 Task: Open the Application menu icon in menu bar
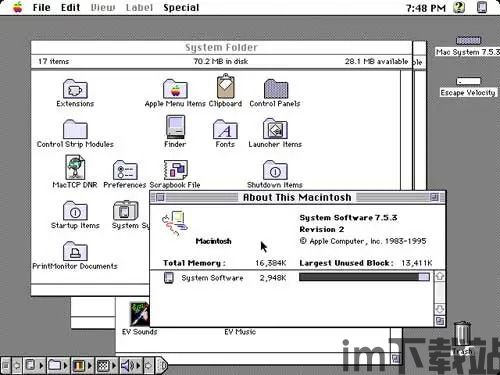point(482,7)
